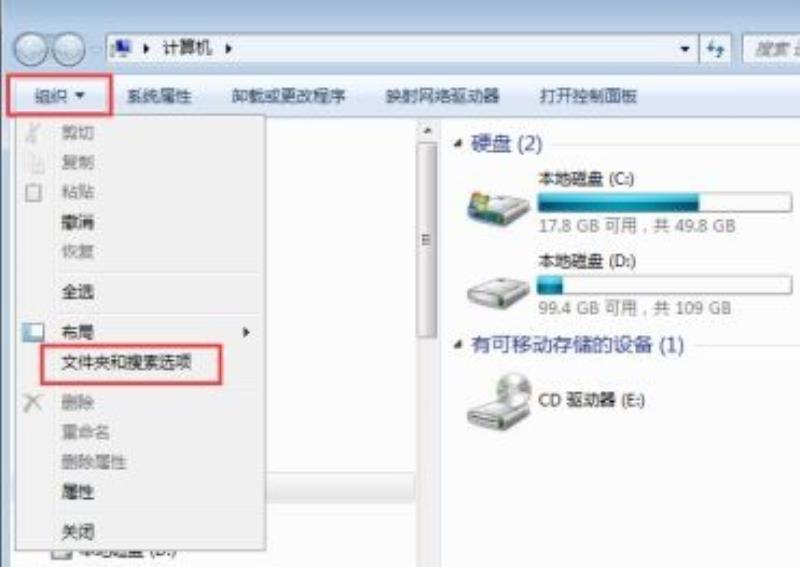Screen dimensions: 800x567
Task: Select the local disk D: drive icon
Action: pyautogui.click(x=498, y=292)
